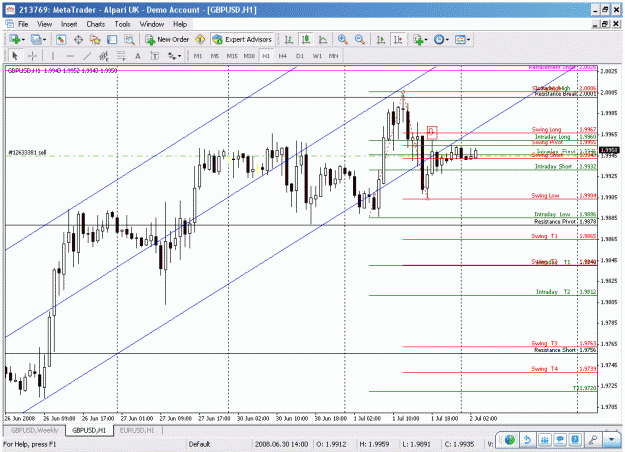Click the speech bubble icon in tray
The height and width of the screenshot is (452, 625).
[560, 440]
